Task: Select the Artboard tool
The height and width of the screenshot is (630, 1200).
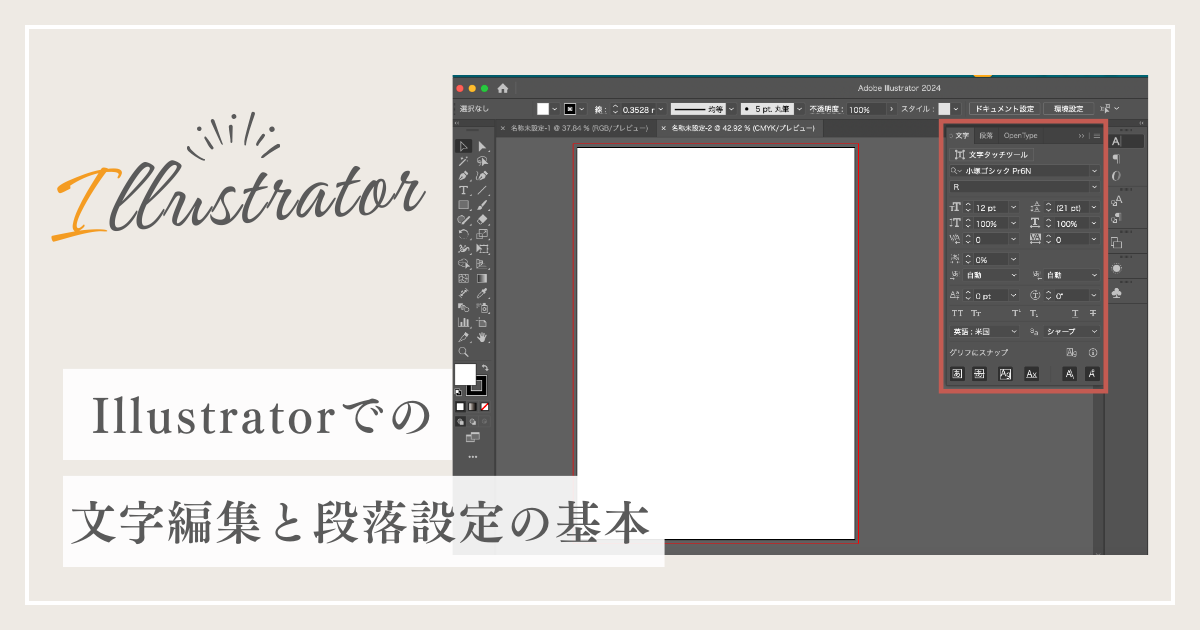Action: (482, 322)
